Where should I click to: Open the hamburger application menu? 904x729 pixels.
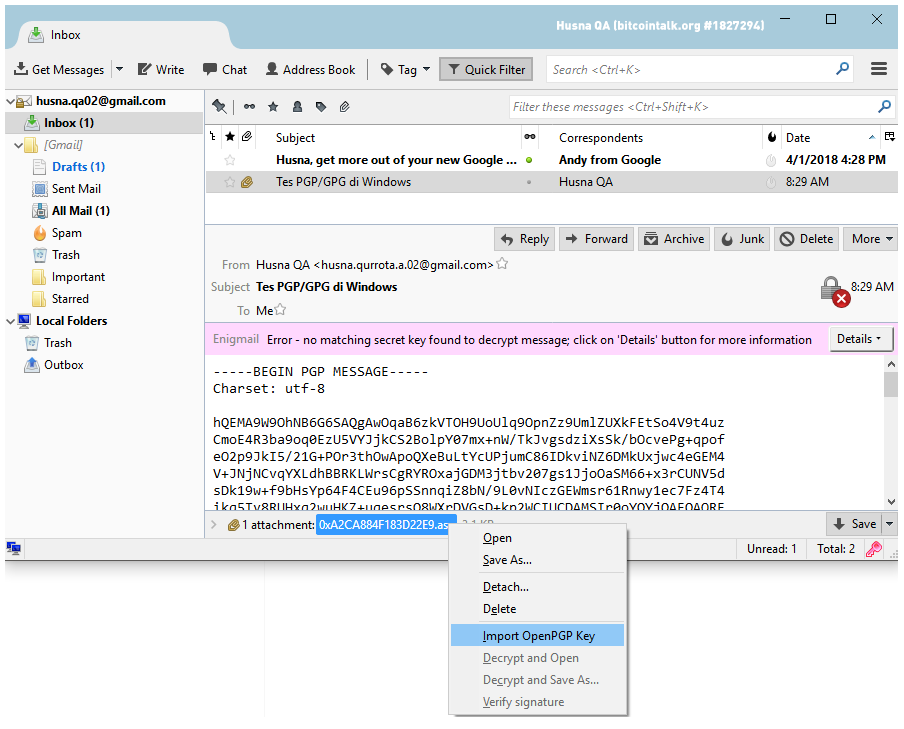click(x=879, y=69)
